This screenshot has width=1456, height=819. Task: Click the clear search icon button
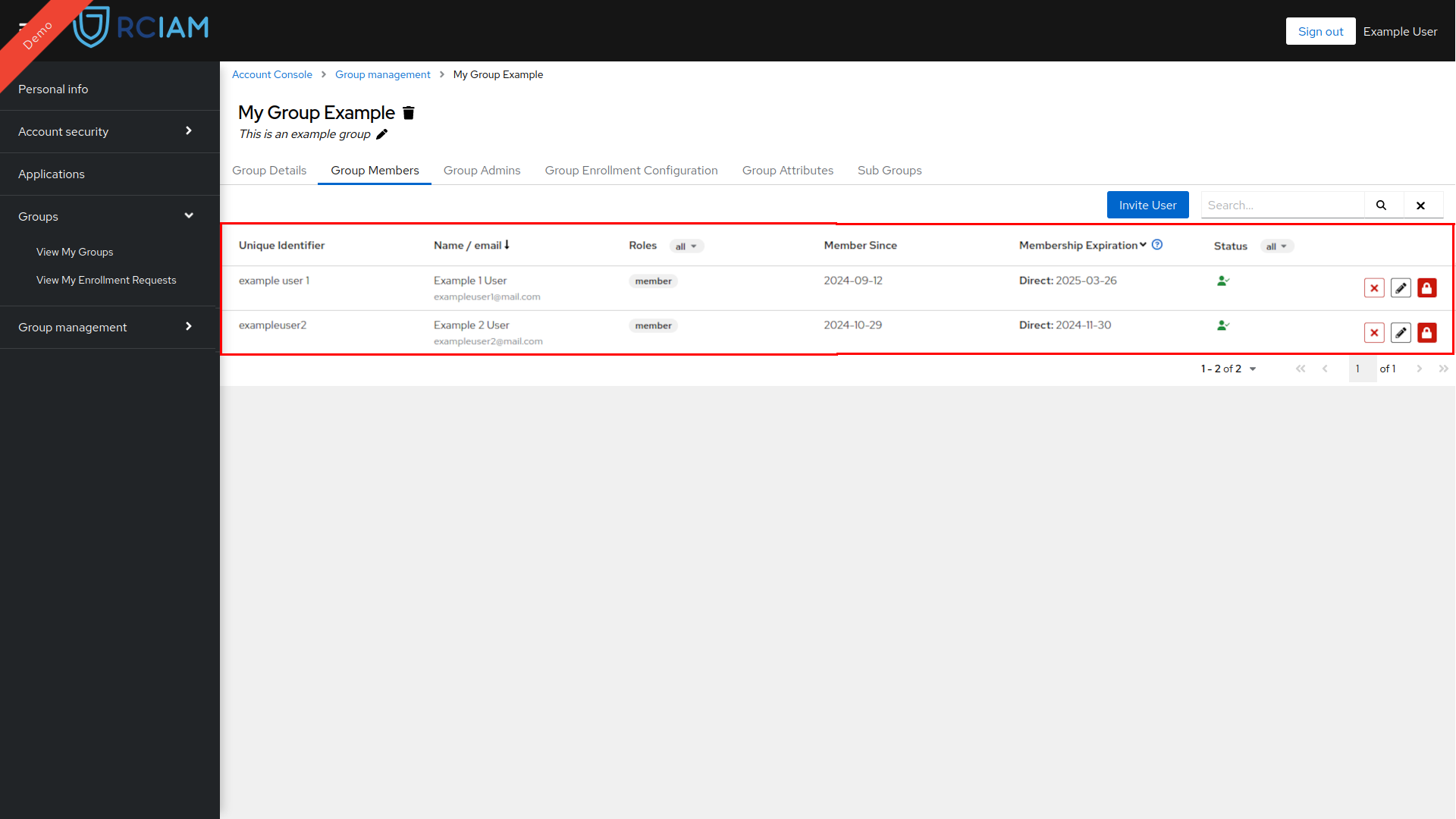click(x=1422, y=205)
